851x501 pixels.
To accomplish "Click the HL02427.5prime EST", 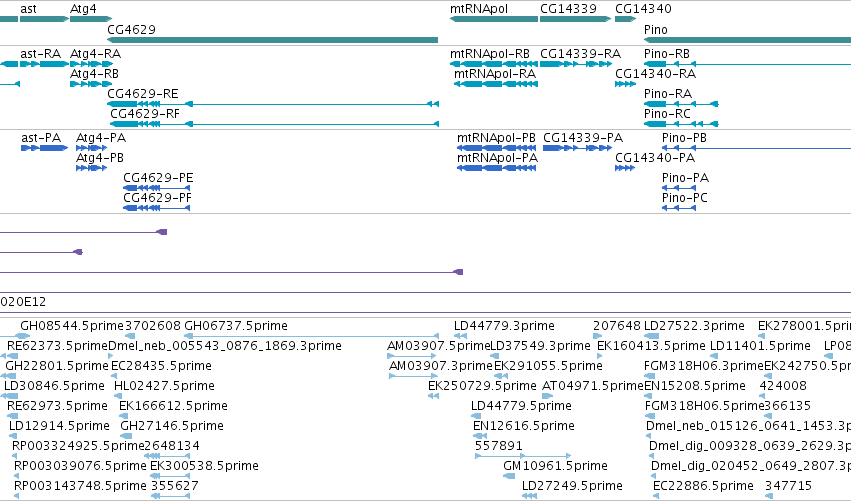I will [164, 386].
